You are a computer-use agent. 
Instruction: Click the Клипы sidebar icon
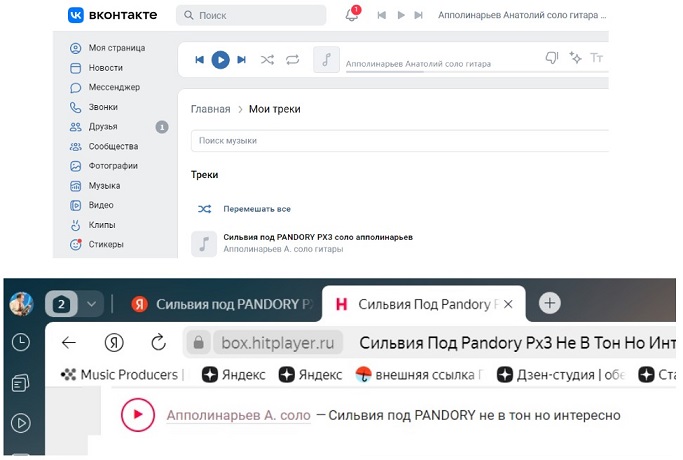[x=75, y=225]
